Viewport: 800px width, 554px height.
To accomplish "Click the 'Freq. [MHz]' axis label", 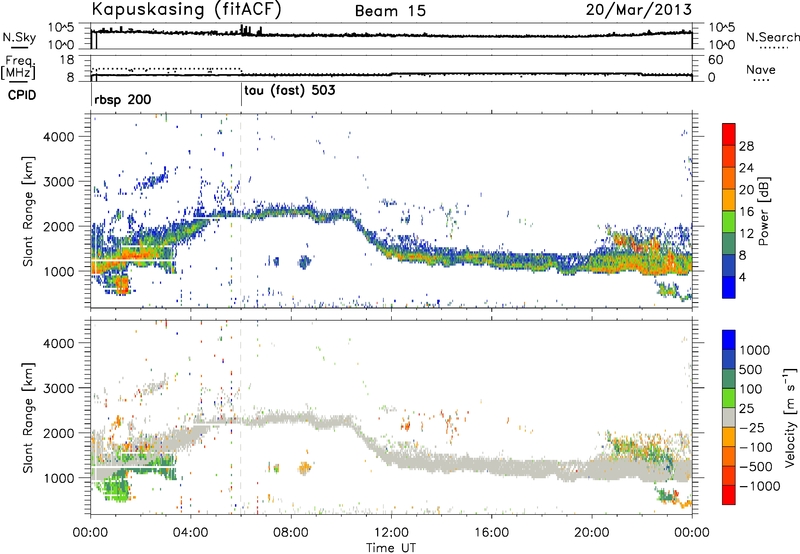I will pos(18,67).
